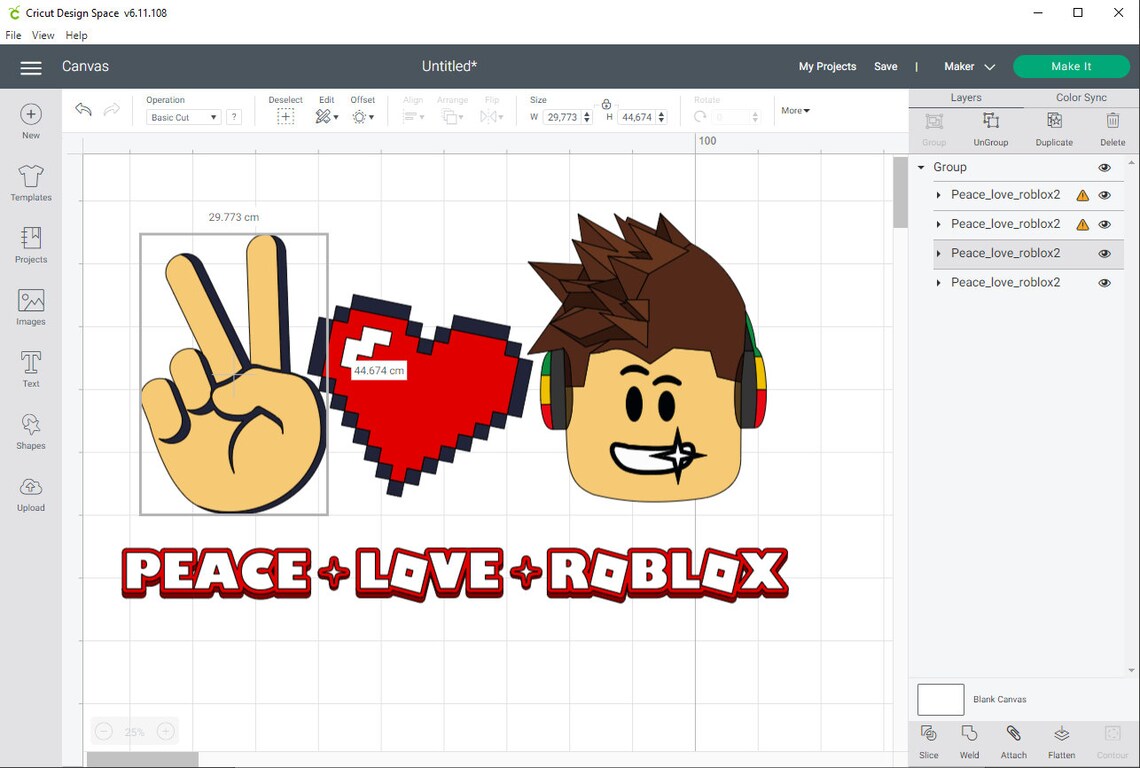Open the Upload tool in the sidebar

(x=30, y=493)
